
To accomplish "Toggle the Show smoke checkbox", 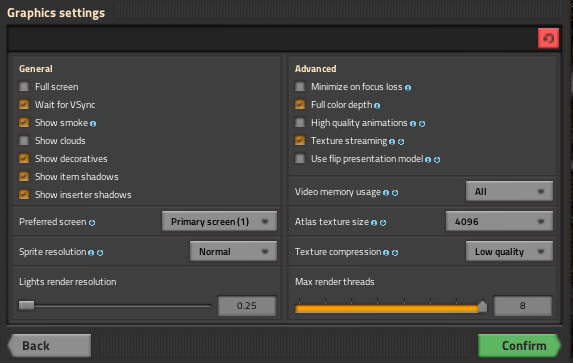I will tap(24, 122).
